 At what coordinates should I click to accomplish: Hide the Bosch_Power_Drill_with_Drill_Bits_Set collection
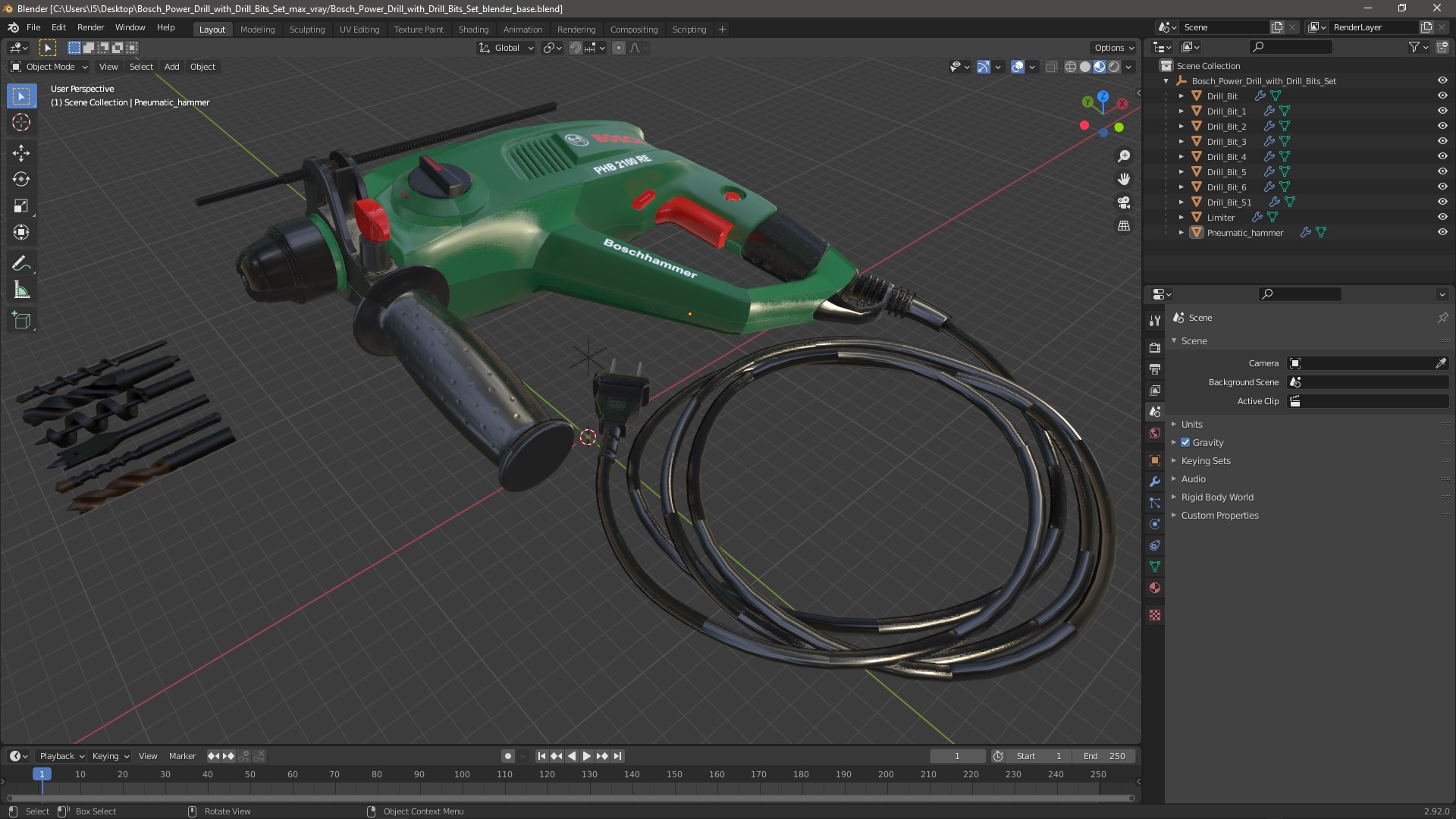1442,80
